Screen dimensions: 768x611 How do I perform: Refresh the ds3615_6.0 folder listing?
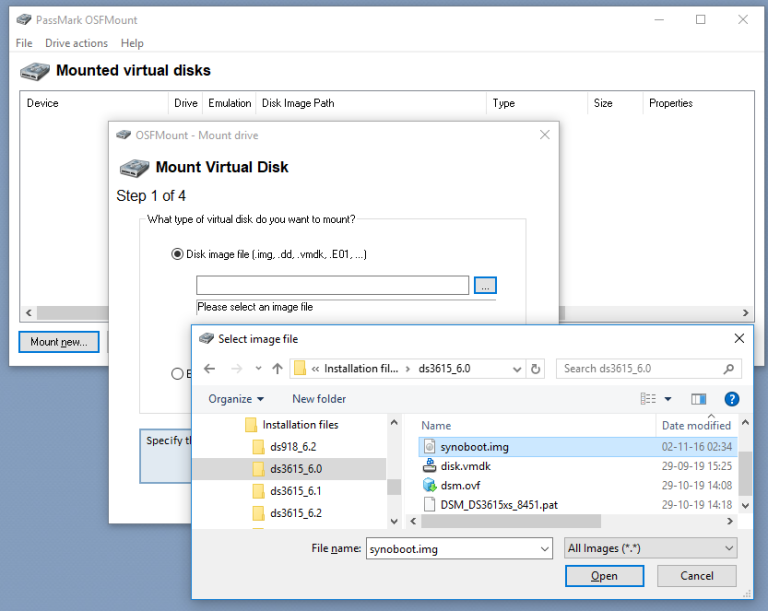pyautogui.click(x=535, y=368)
